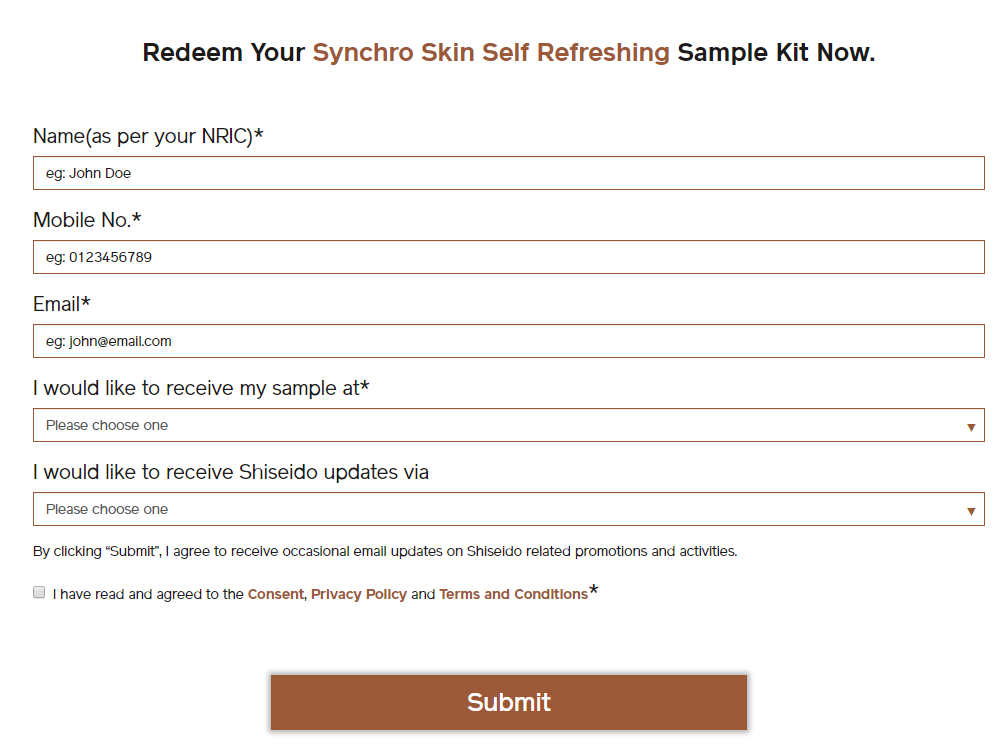Tick the read and agreed checkbox

point(39,592)
